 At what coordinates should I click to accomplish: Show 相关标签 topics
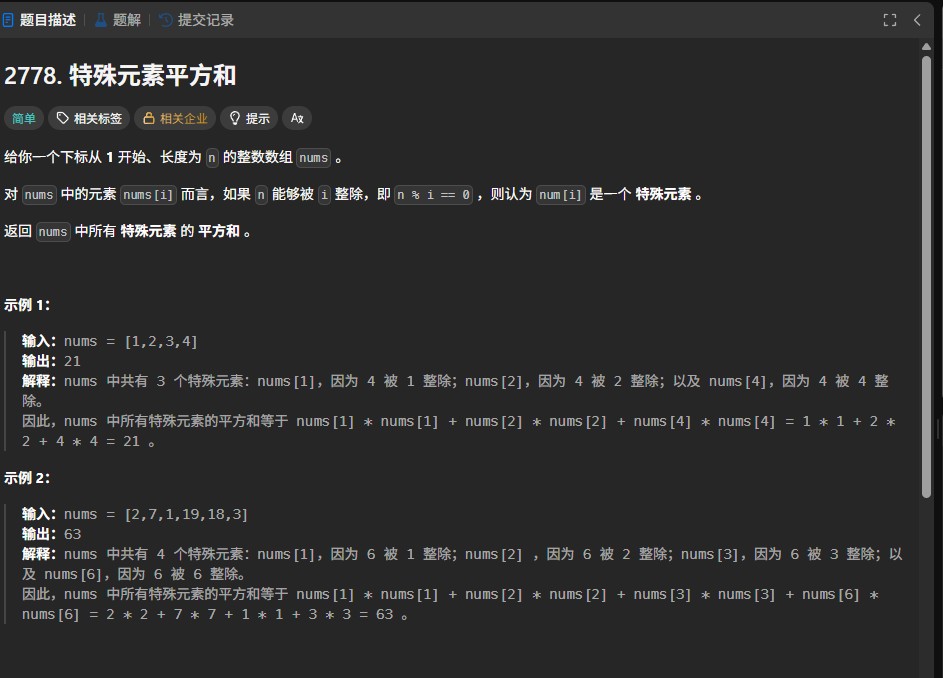pos(89,119)
